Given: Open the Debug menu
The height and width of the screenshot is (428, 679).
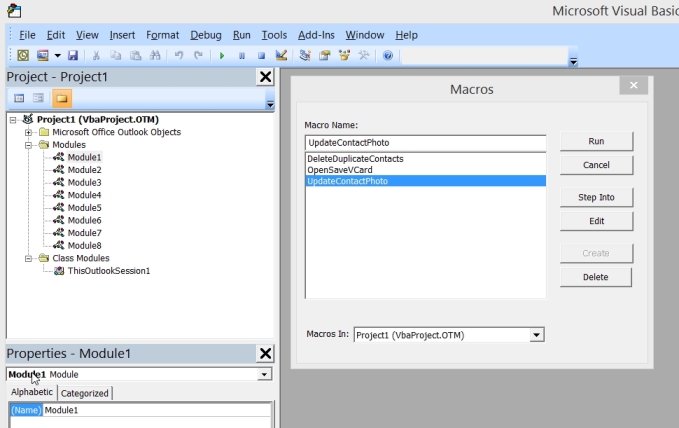Looking at the screenshot, I should pyautogui.click(x=206, y=35).
